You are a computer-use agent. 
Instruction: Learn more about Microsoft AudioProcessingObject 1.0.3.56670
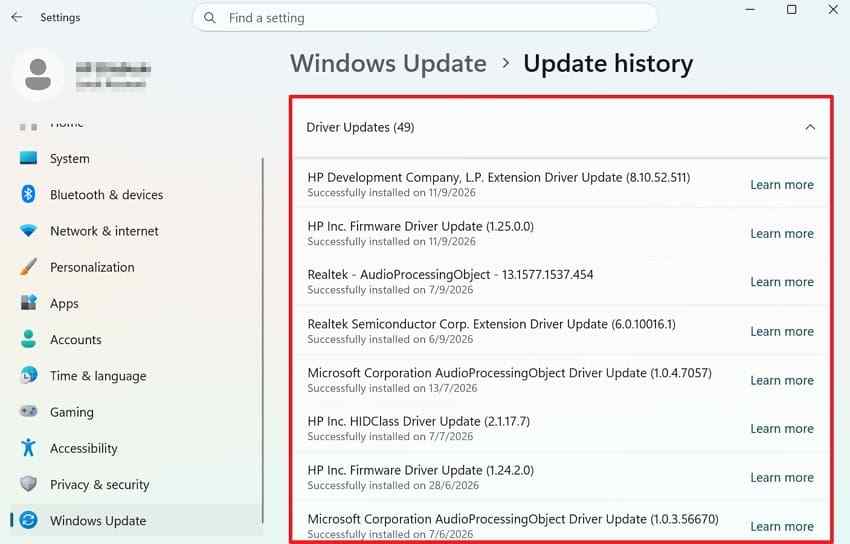[782, 526]
